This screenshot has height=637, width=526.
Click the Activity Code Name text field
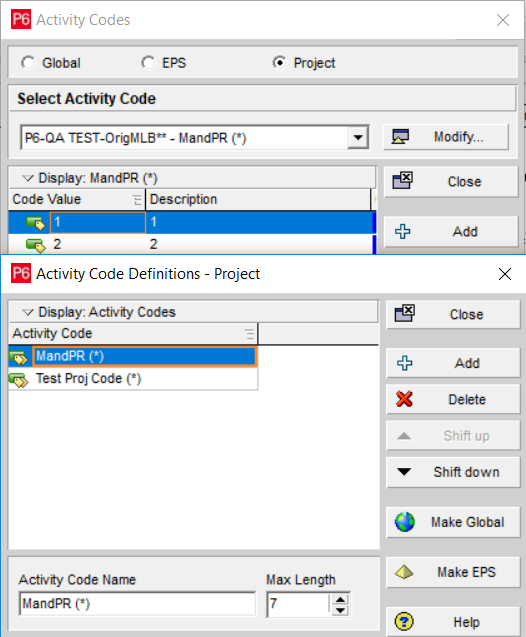(137, 604)
